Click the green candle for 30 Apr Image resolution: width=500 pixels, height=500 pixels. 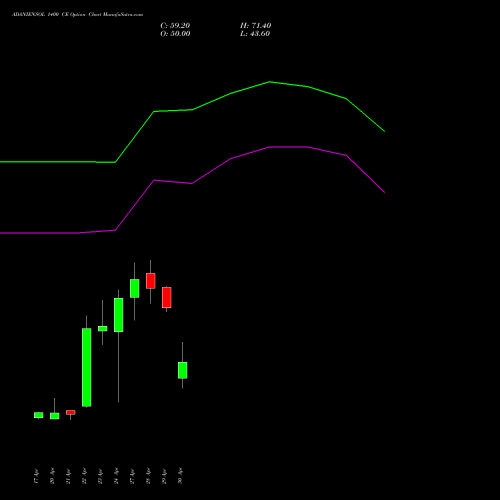pyautogui.click(x=183, y=370)
